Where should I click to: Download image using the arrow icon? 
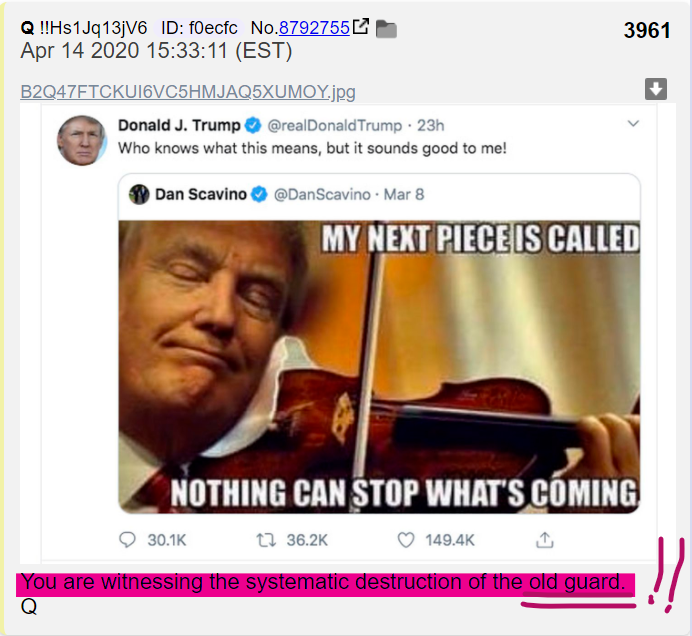pos(656,89)
